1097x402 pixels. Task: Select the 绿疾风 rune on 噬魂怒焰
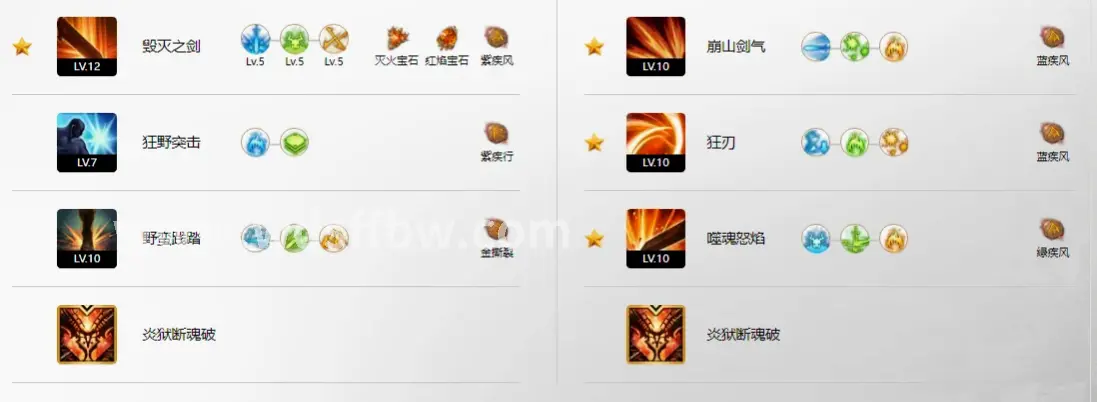pyautogui.click(x=1052, y=229)
